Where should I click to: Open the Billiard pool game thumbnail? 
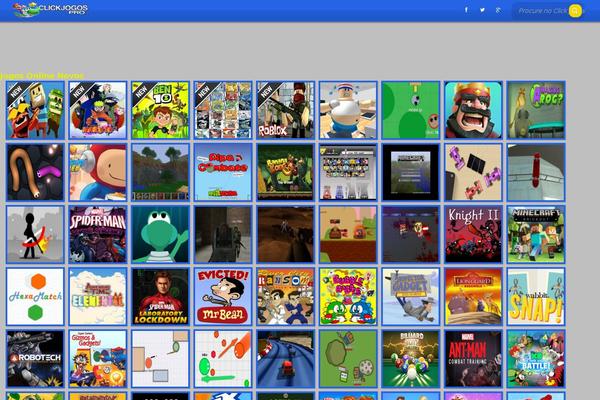[x=411, y=359]
